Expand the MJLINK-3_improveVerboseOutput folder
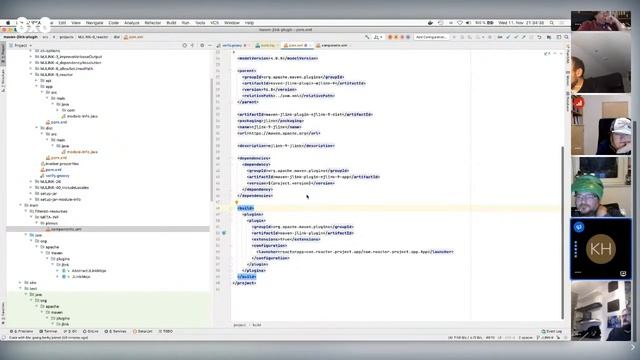This screenshot has height=360, width=640. [x=31, y=57]
